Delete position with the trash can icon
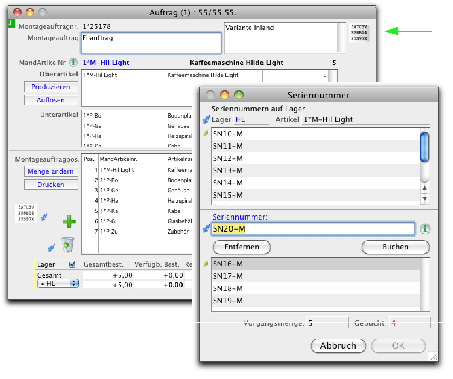Image resolution: width=453 pixels, height=379 pixels. point(68,244)
